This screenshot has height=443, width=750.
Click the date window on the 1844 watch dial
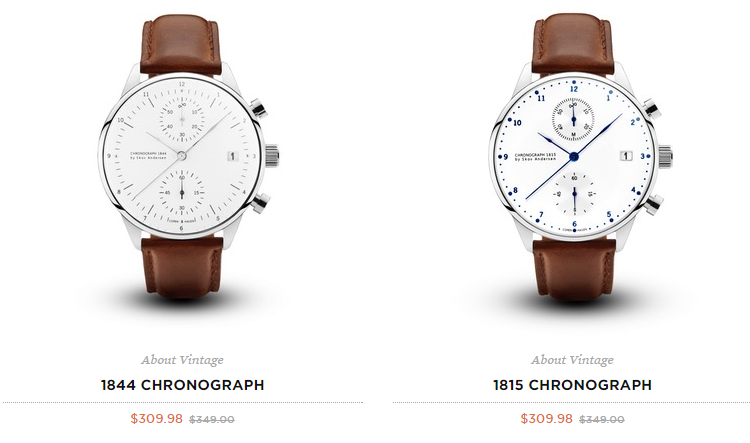232,156
